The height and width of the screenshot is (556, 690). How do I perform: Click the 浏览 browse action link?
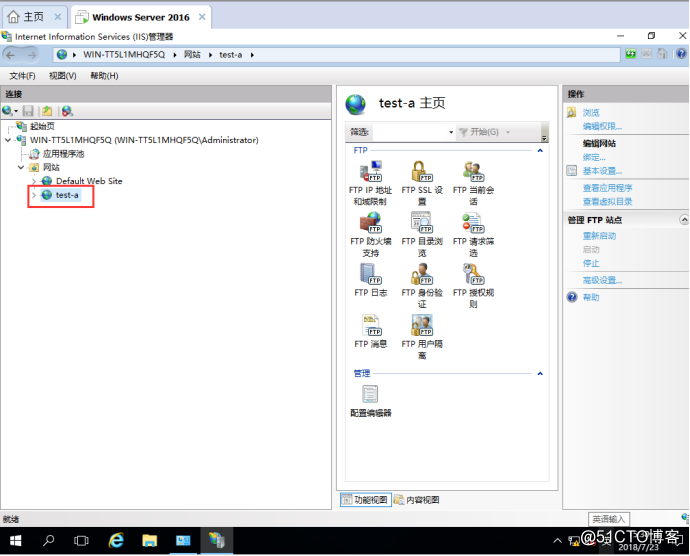591,113
